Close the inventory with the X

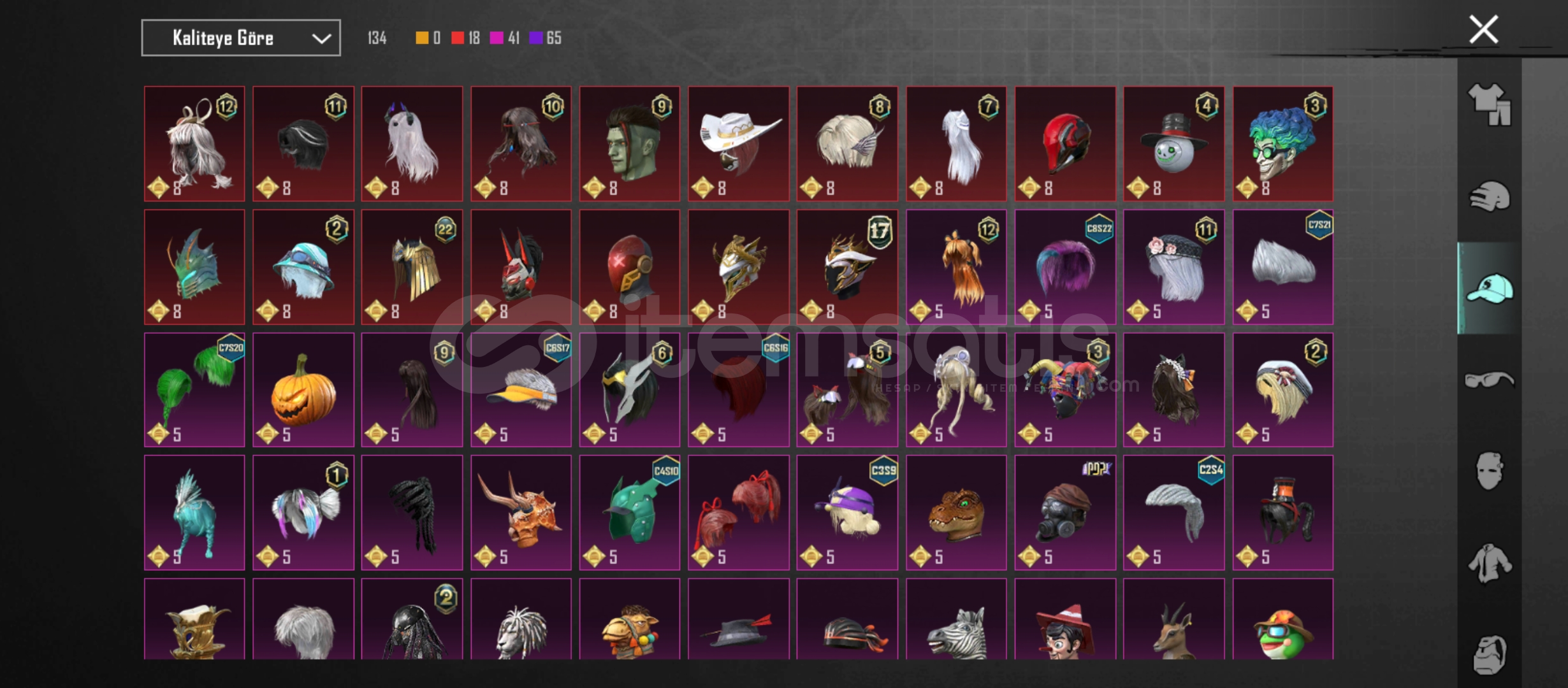point(1483,30)
